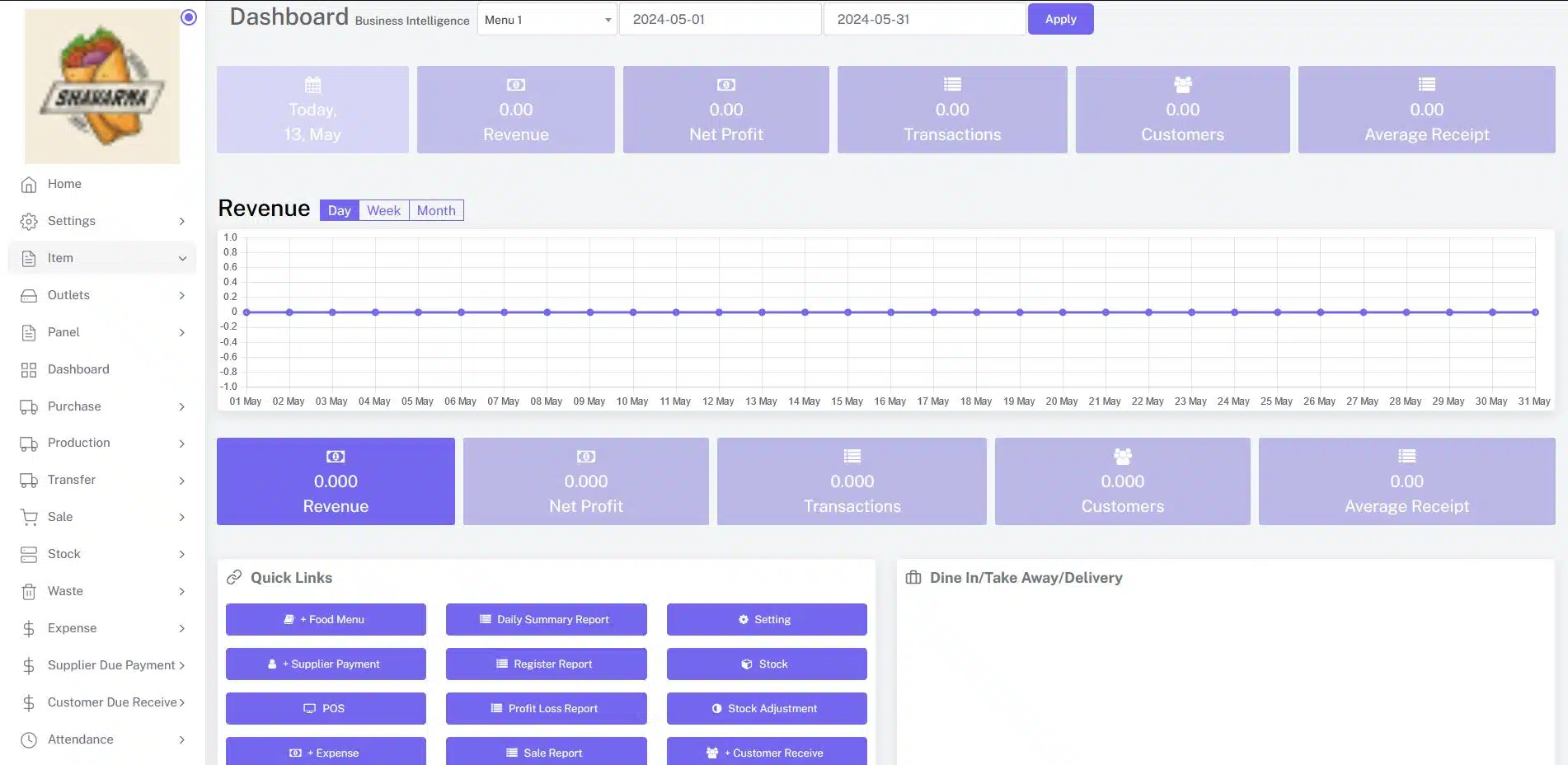Click the Home sidebar icon
Screen dimensions: 1568x765
(x=29, y=185)
